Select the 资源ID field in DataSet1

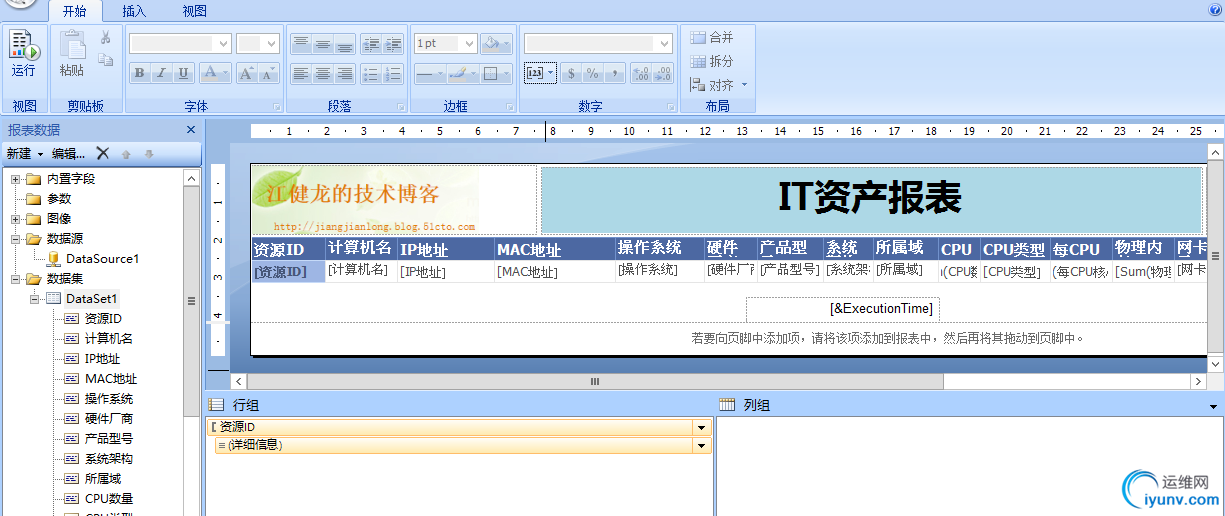click(102, 318)
